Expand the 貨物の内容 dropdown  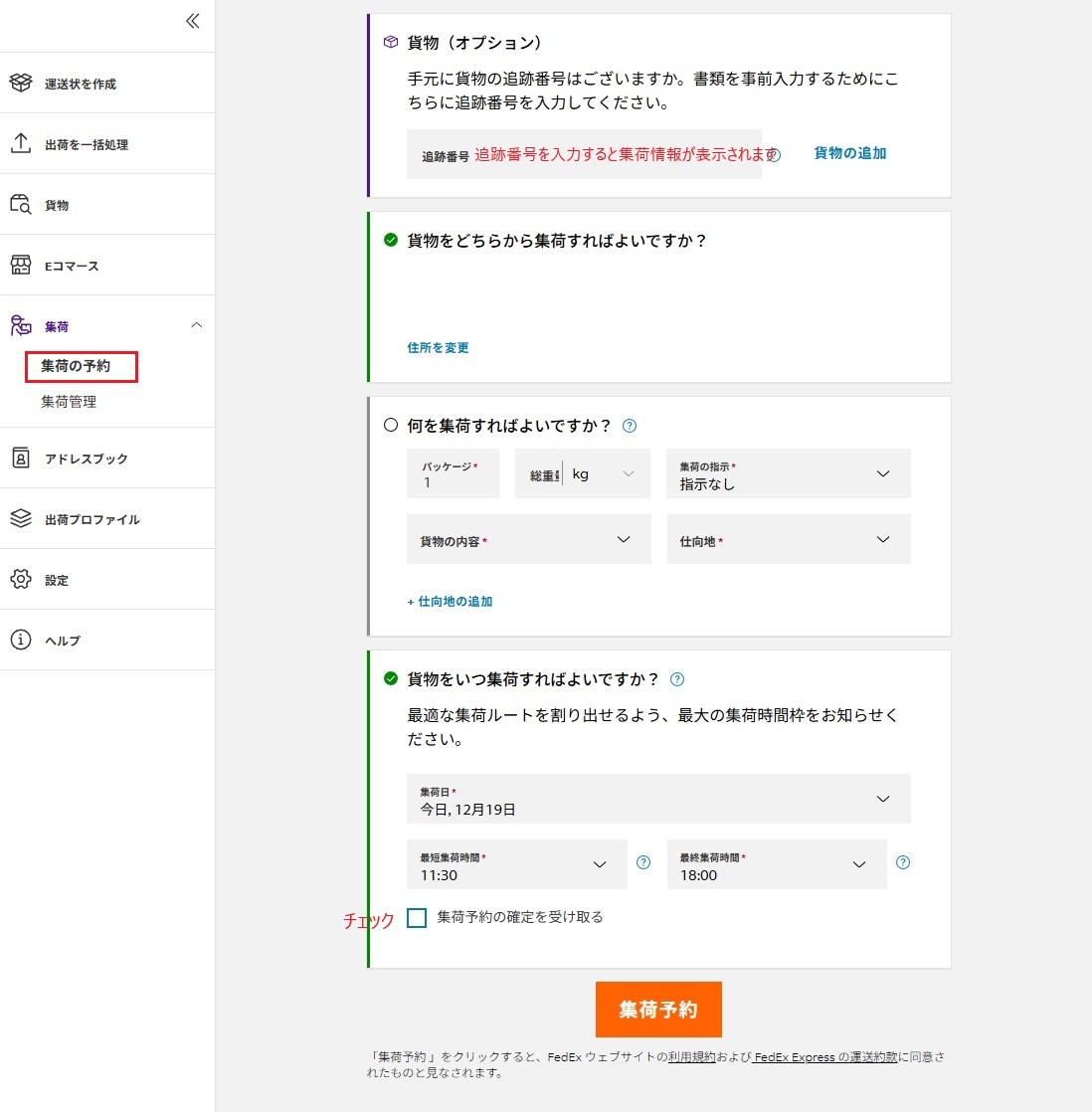point(528,539)
